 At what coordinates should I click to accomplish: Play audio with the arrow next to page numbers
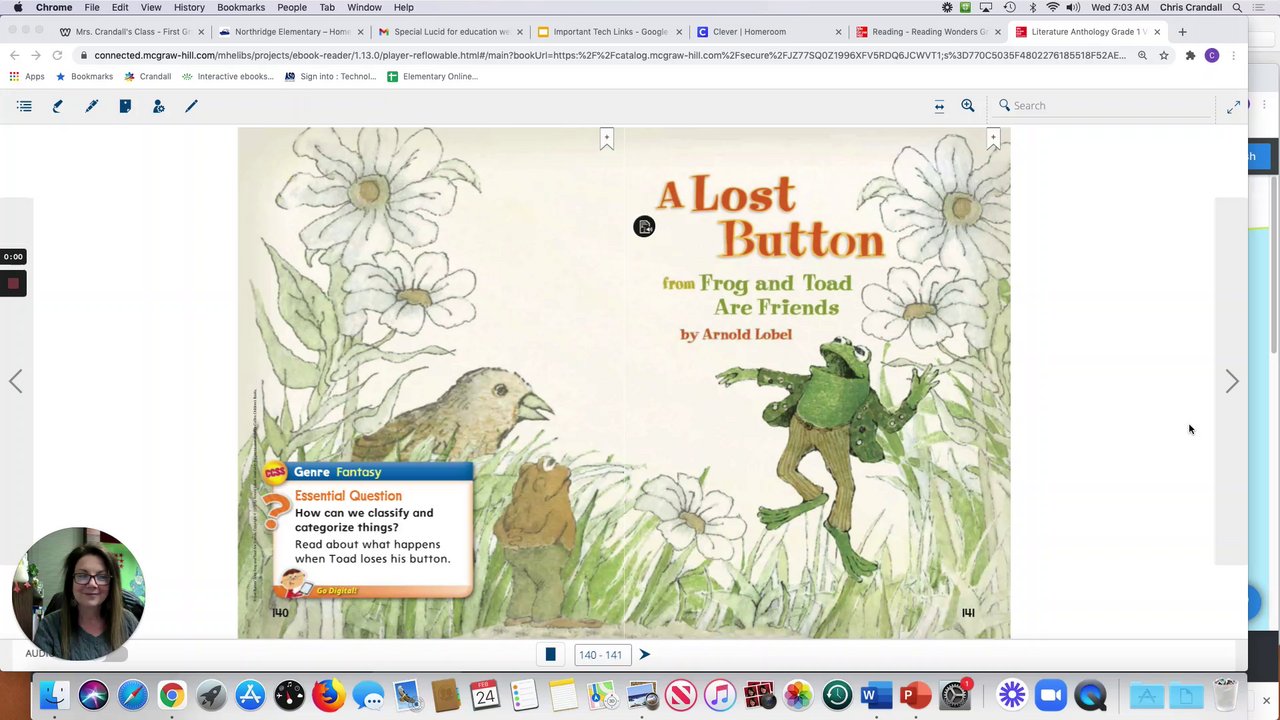coord(645,655)
